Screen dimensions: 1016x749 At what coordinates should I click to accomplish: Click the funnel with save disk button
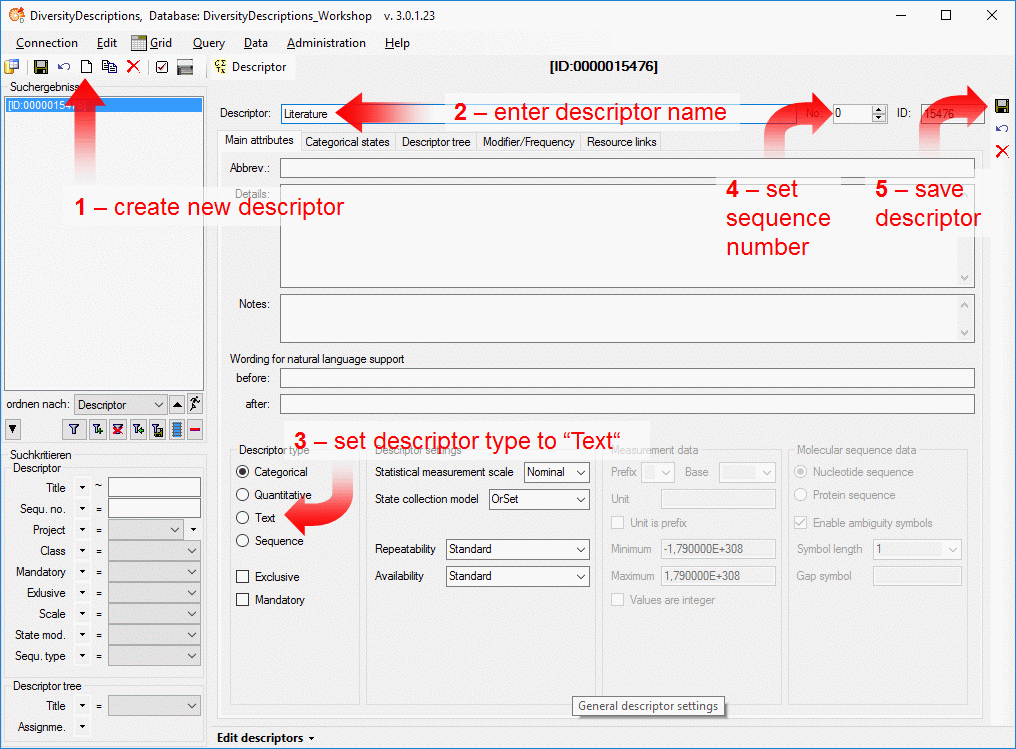(x=157, y=429)
